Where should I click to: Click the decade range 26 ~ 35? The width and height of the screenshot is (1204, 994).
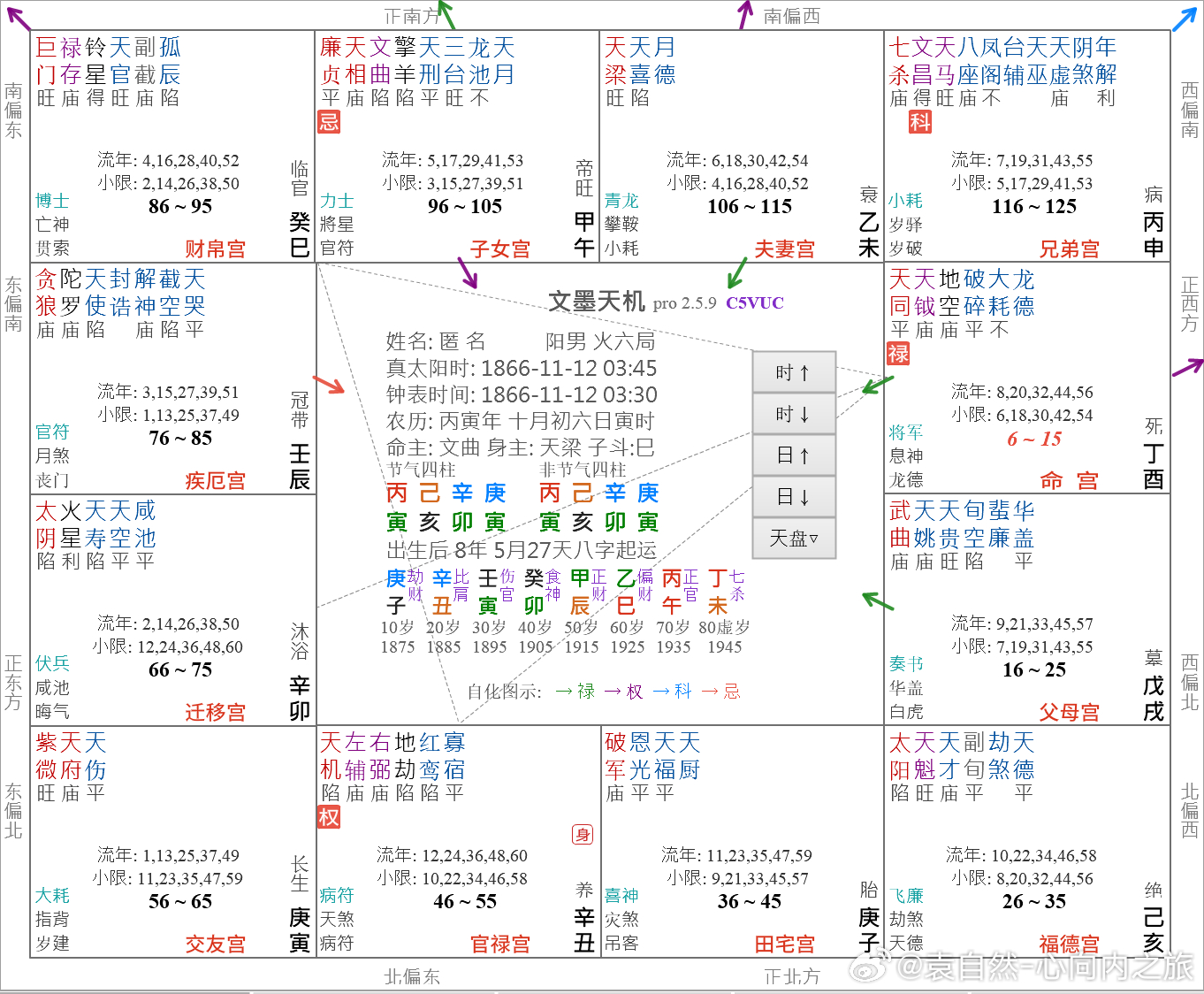(x=1034, y=901)
